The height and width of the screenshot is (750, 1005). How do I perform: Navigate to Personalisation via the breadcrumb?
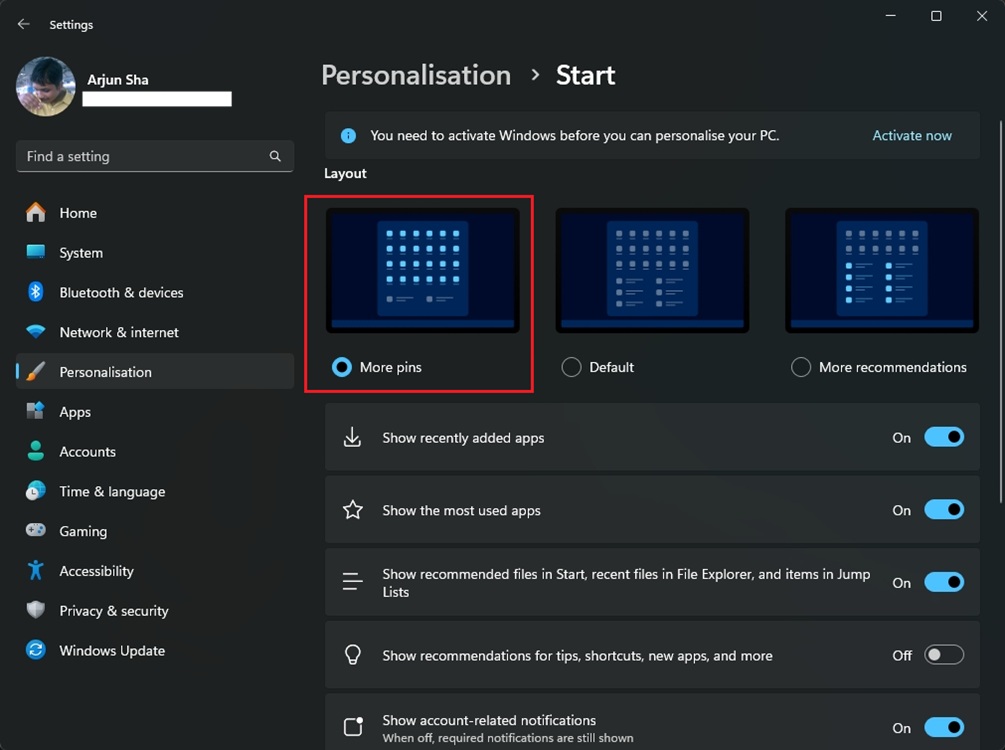[416, 74]
